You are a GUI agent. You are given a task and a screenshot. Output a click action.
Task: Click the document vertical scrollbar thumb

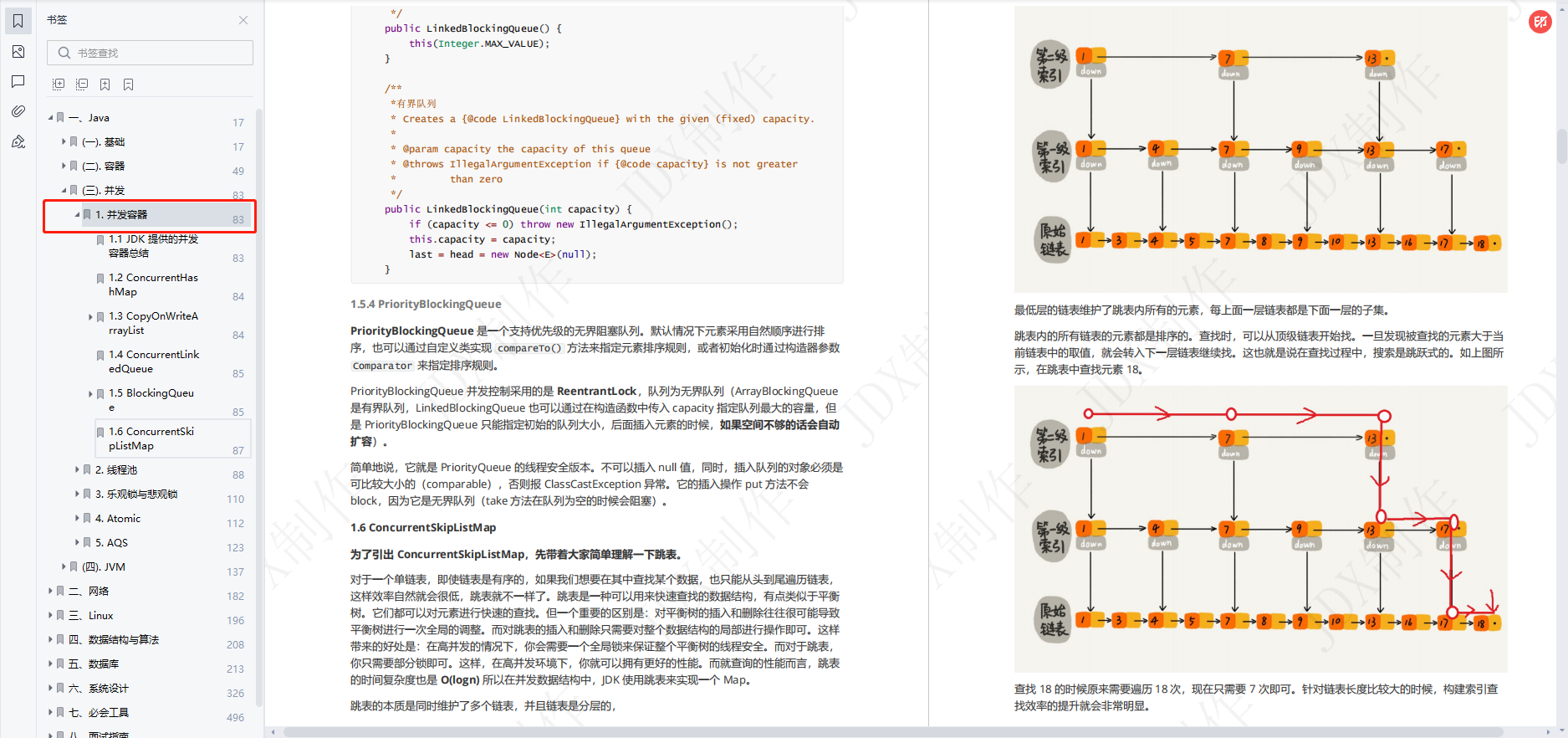[x=1561, y=146]
